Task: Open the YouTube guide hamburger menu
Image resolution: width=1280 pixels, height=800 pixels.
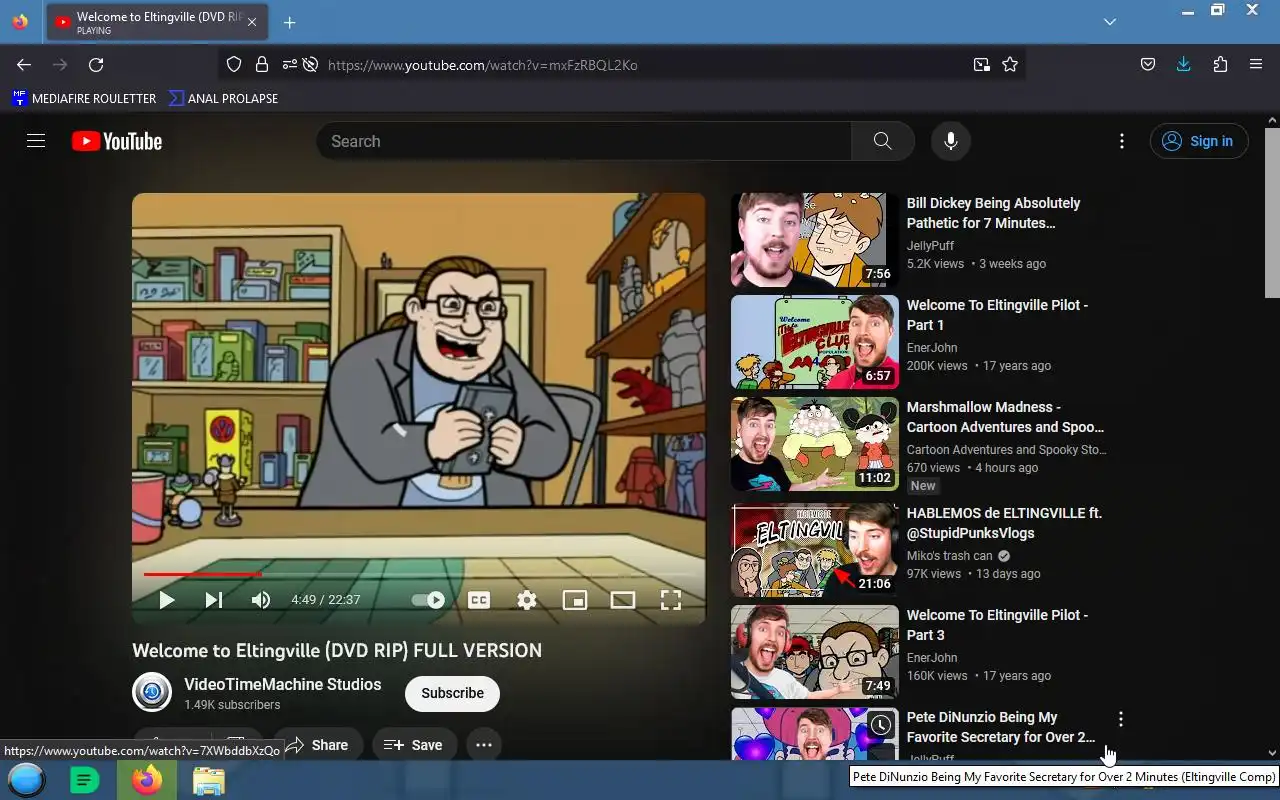Action: [x=36, y=141]
